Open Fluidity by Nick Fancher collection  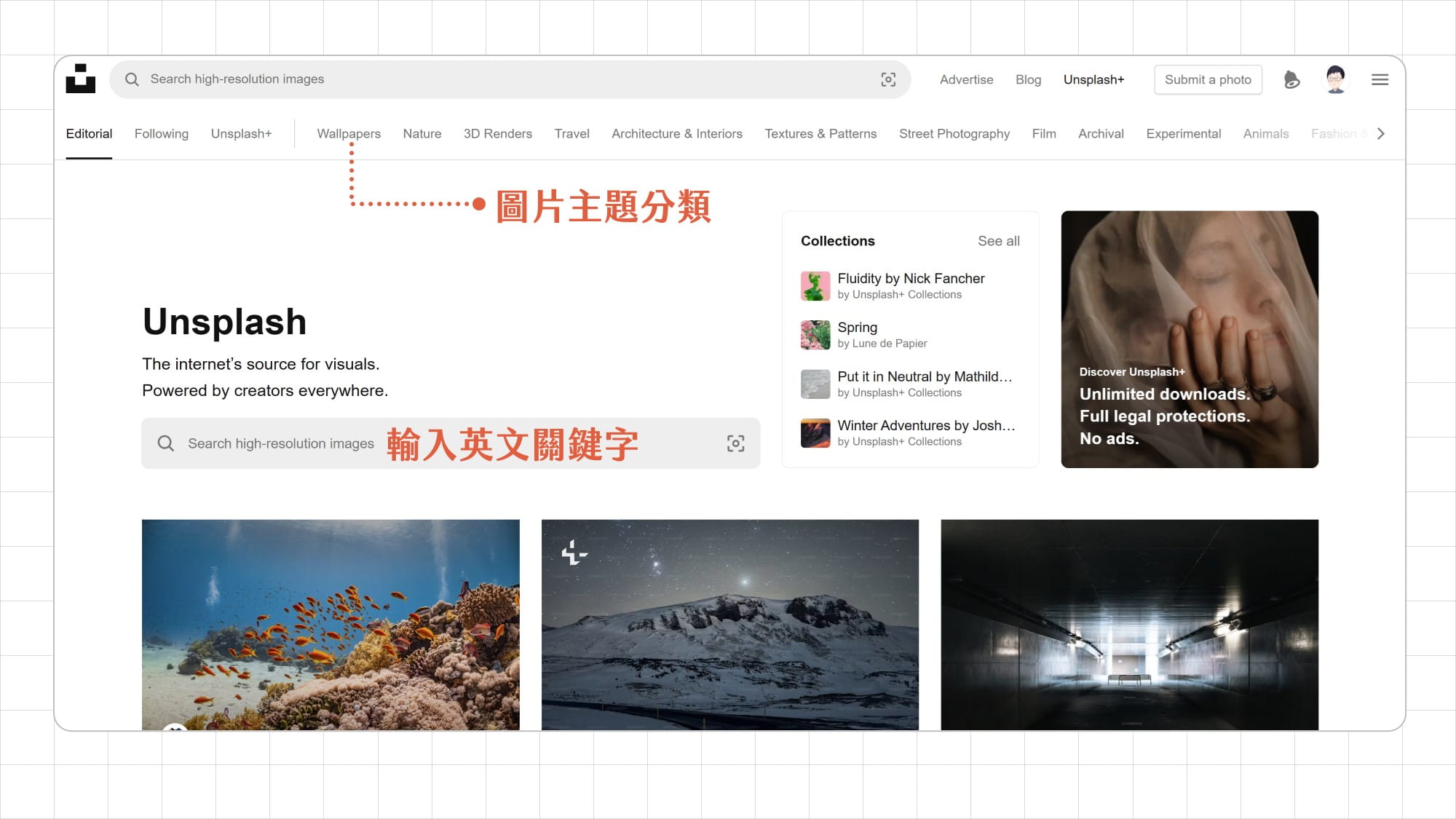tap(910, 286)
